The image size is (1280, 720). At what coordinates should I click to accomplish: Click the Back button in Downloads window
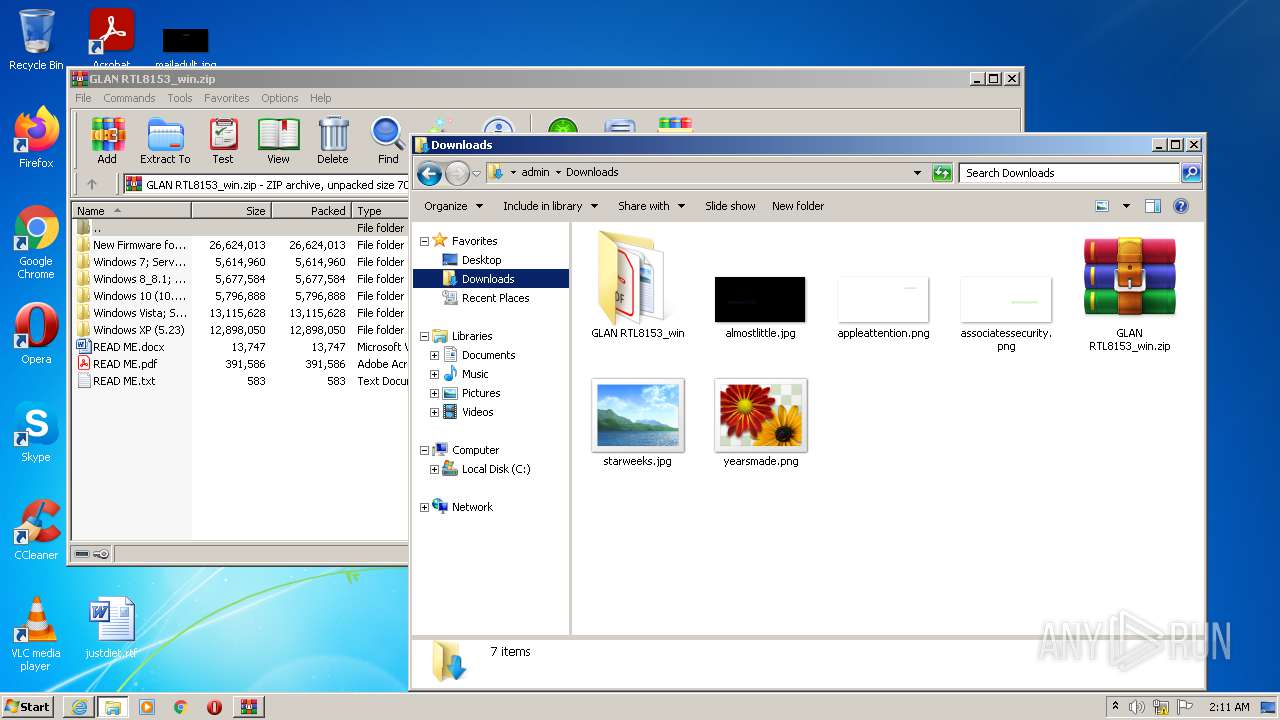[x=429, y=173]
